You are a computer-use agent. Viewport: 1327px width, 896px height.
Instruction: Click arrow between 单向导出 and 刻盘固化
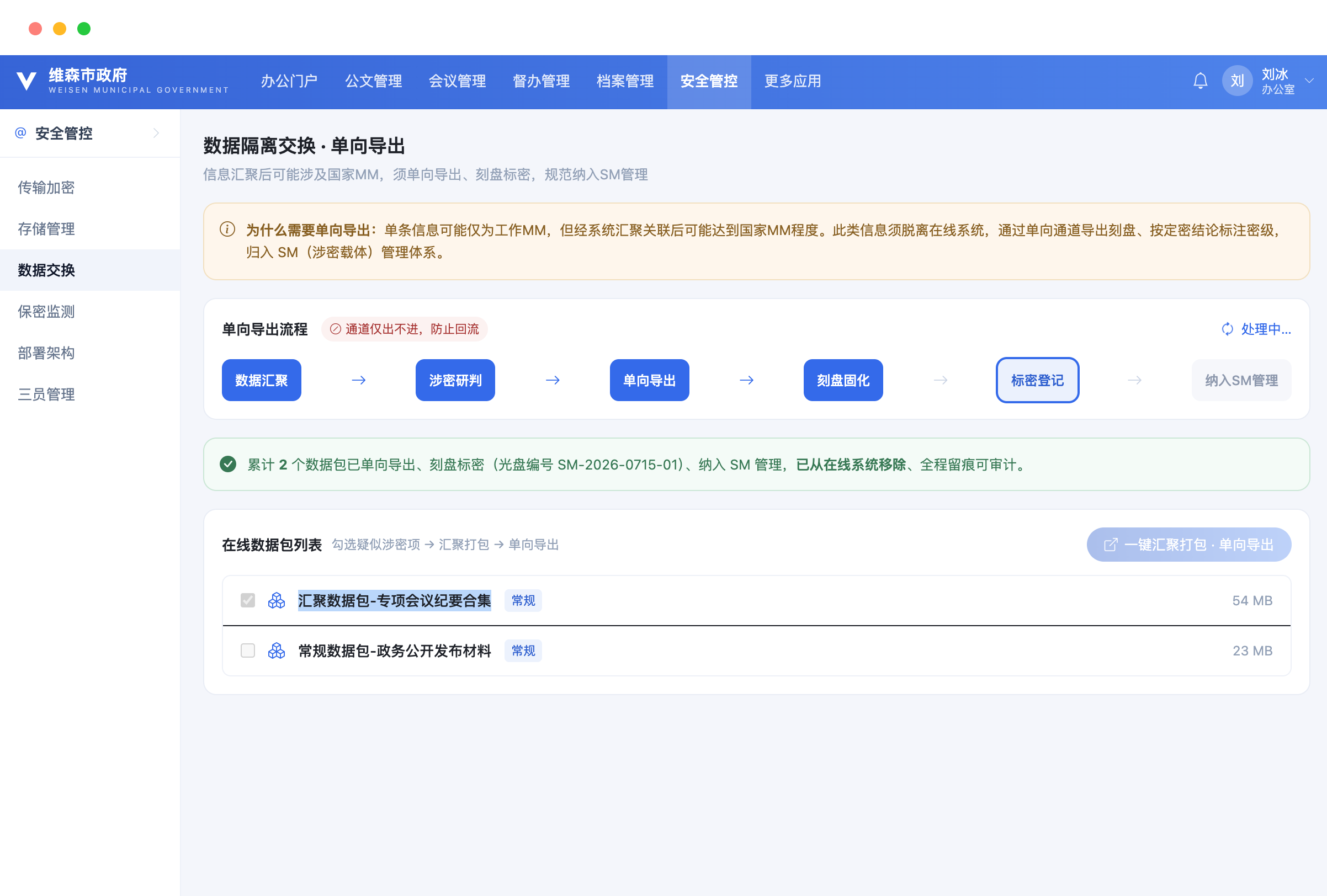(x=747, y=380)
